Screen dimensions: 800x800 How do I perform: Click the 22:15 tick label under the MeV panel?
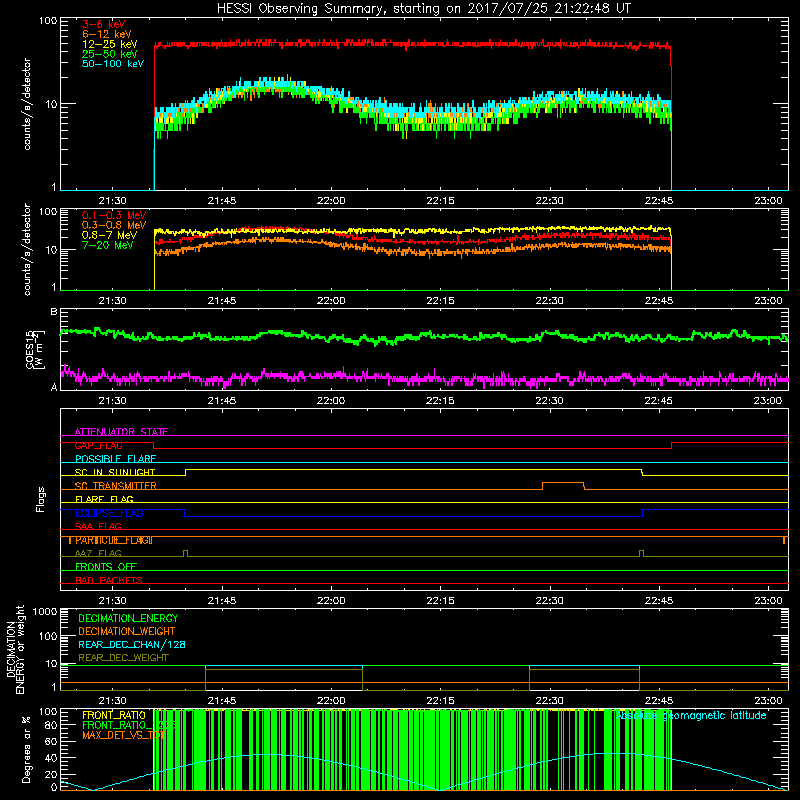point(440,301)
